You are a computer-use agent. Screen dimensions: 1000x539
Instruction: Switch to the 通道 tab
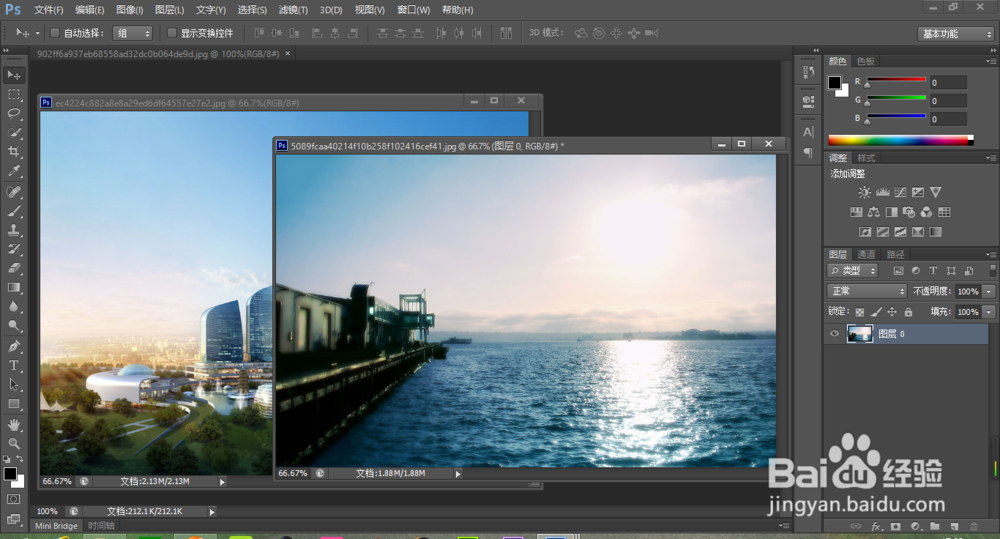click(866, 254)
